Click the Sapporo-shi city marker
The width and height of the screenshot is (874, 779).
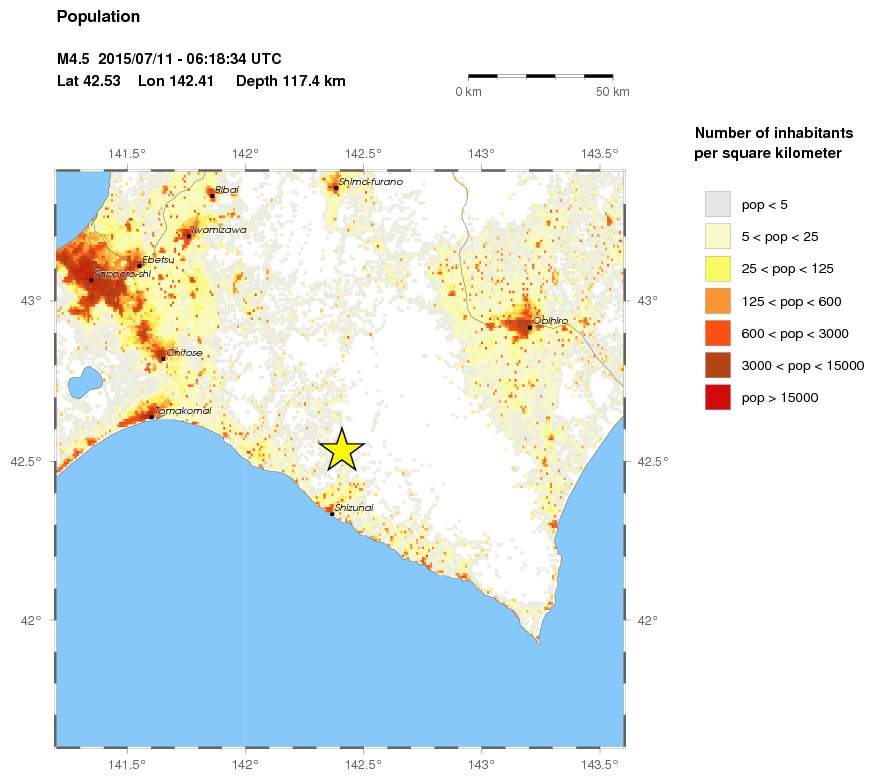coord(91,280)
